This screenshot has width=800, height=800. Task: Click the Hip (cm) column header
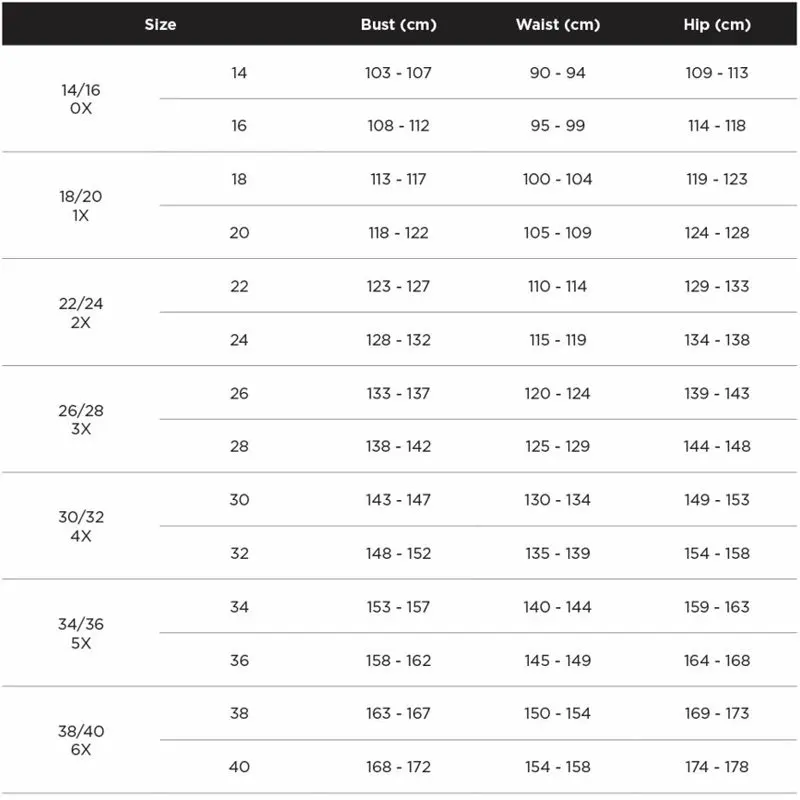716,24
